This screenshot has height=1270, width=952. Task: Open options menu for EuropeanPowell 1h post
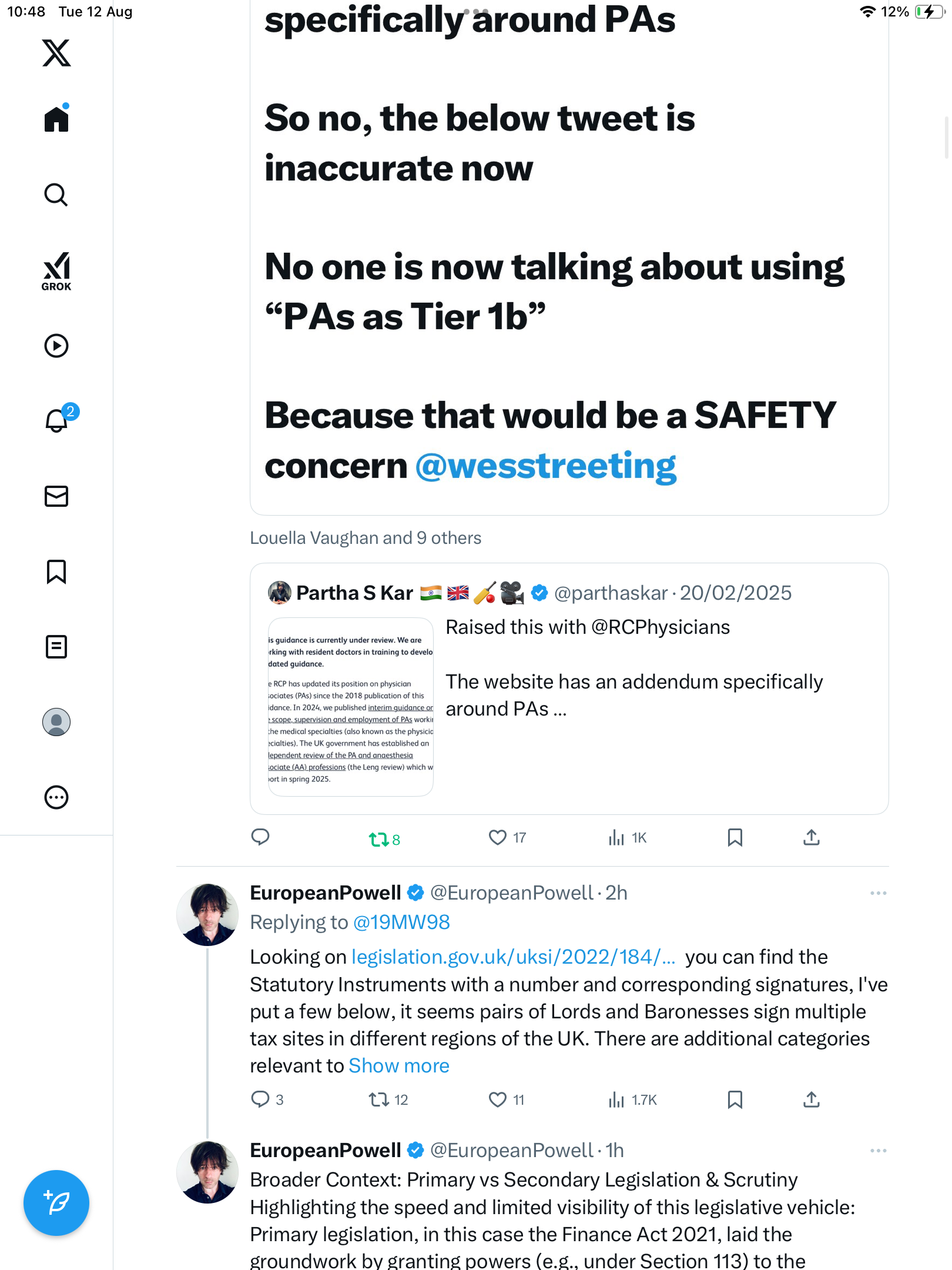[x=878, y=1151]
